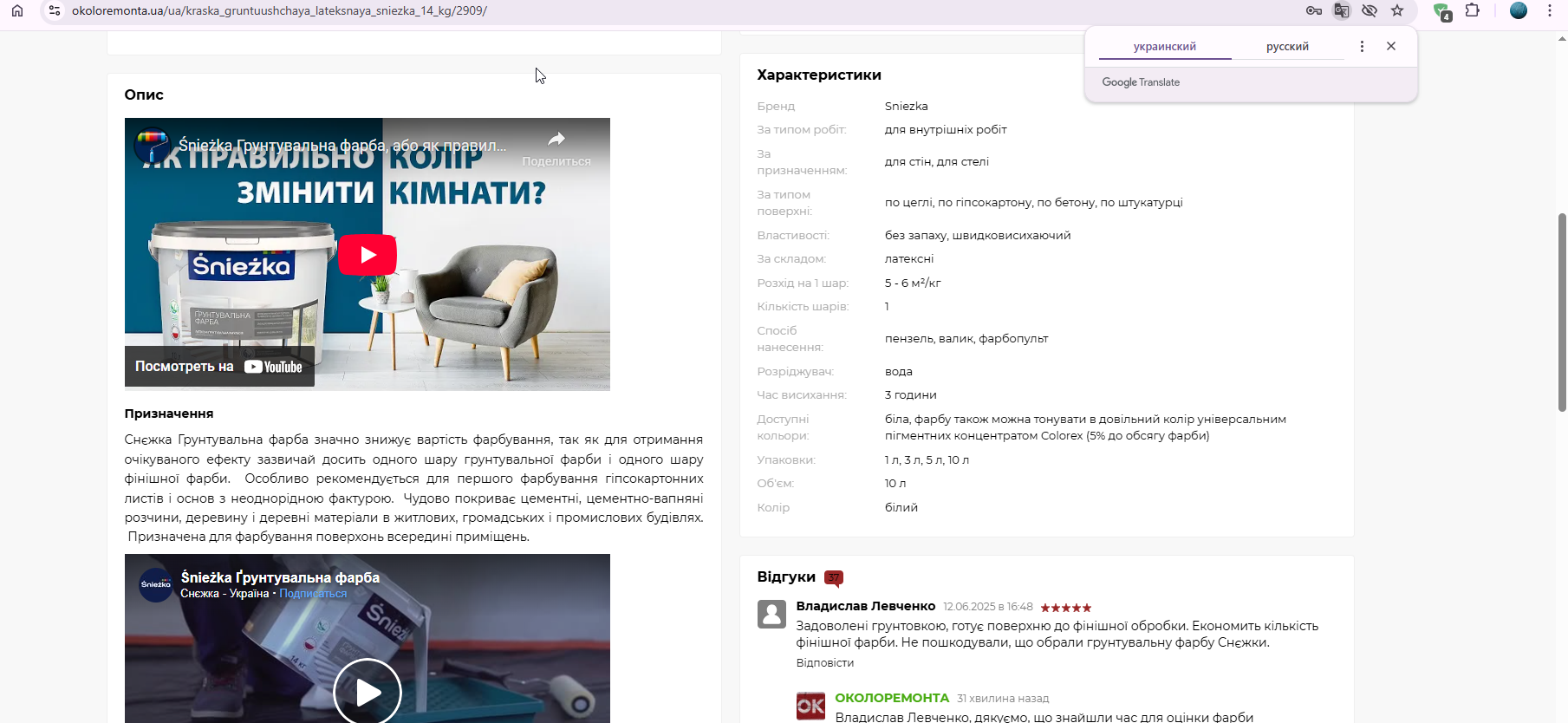This screenshot has width=1568, height=723.
Task: Click the Відгуки heading
Action: (786, 577)
